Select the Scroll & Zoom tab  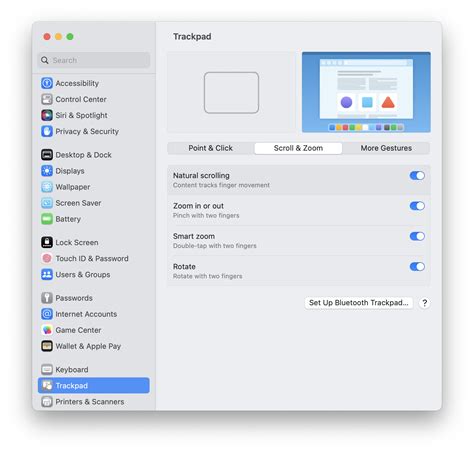[298, 148]
